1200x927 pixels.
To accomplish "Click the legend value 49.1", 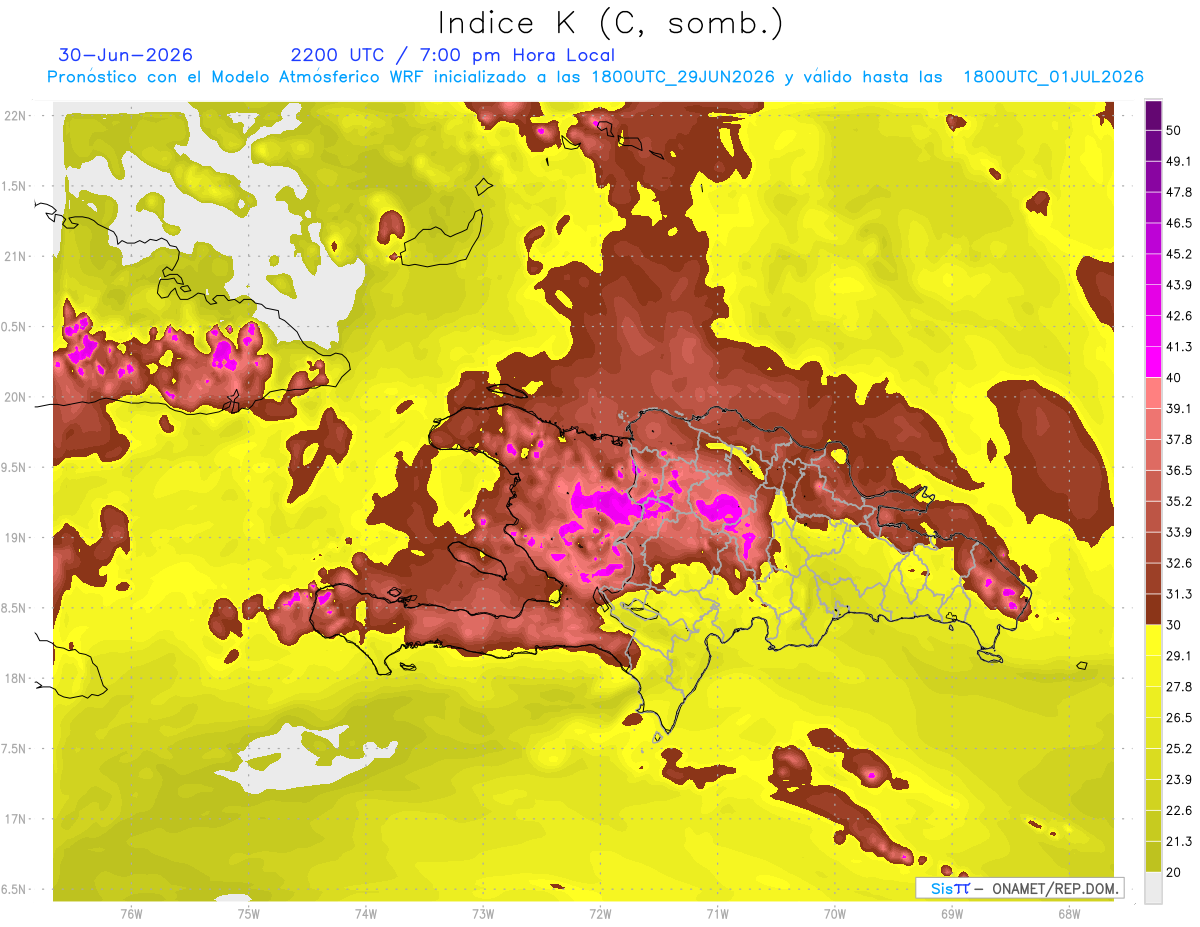I will pos(1179,162).
